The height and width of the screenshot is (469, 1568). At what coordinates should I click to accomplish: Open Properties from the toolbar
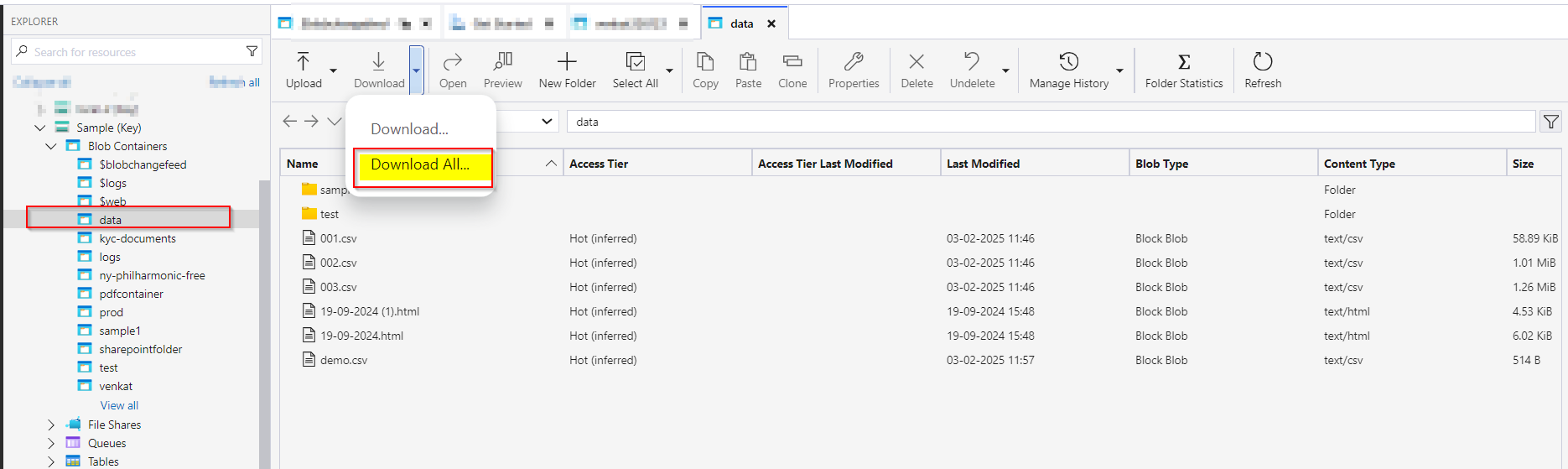tap(854, 70)
